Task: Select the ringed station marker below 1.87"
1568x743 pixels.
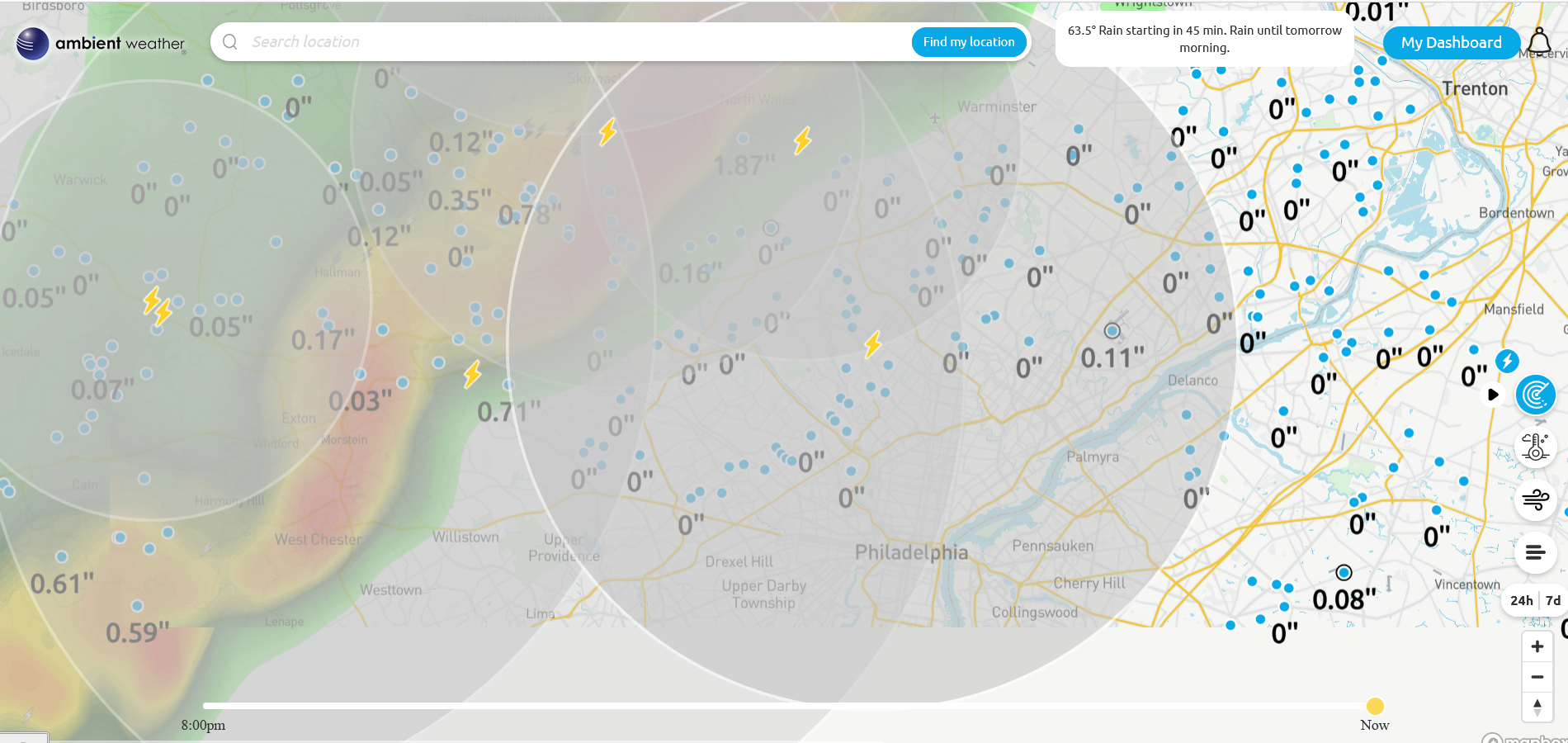Action: point(771,228)
